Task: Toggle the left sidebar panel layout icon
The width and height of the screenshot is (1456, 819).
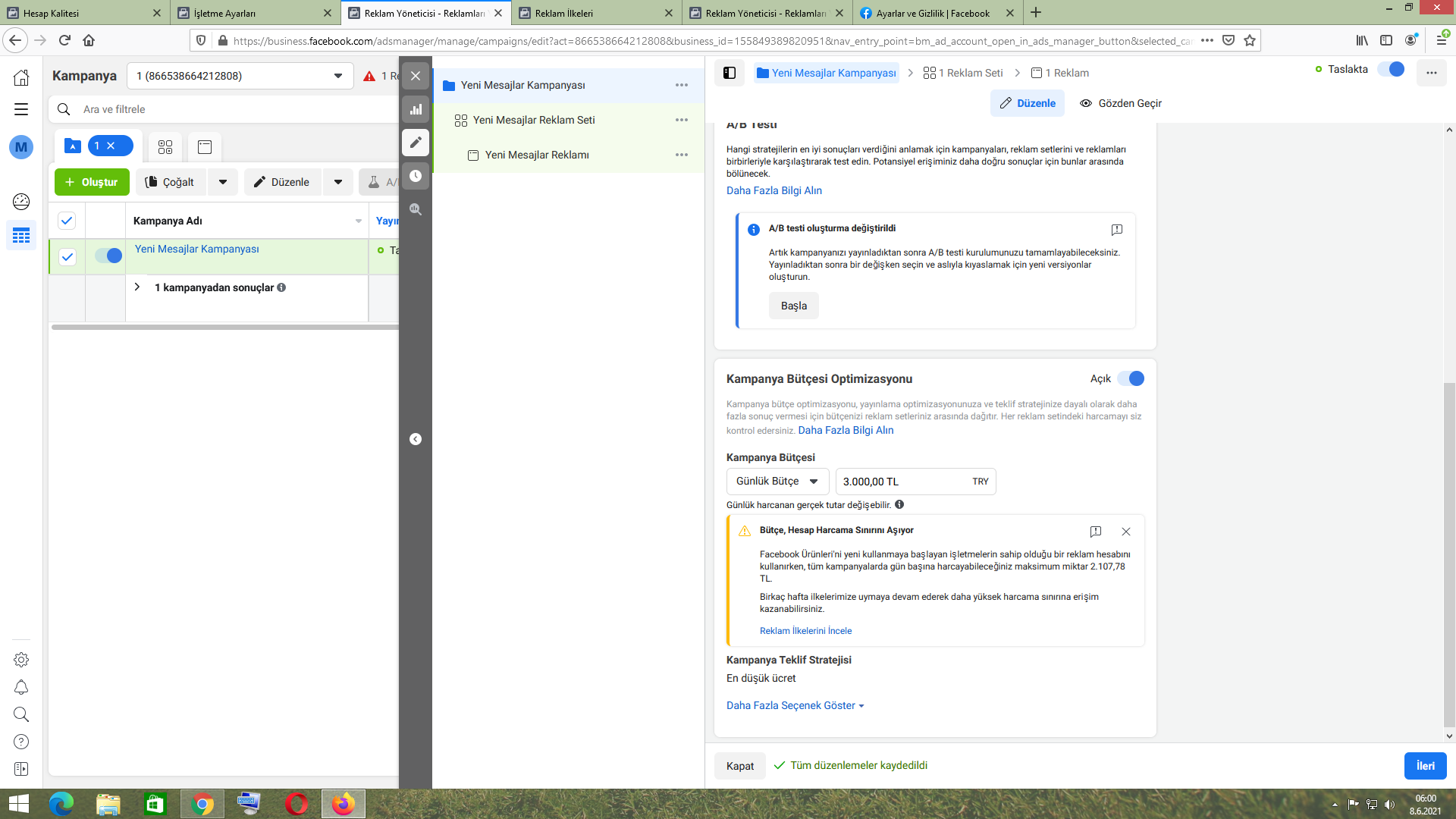Action: [x=730, y=73]
